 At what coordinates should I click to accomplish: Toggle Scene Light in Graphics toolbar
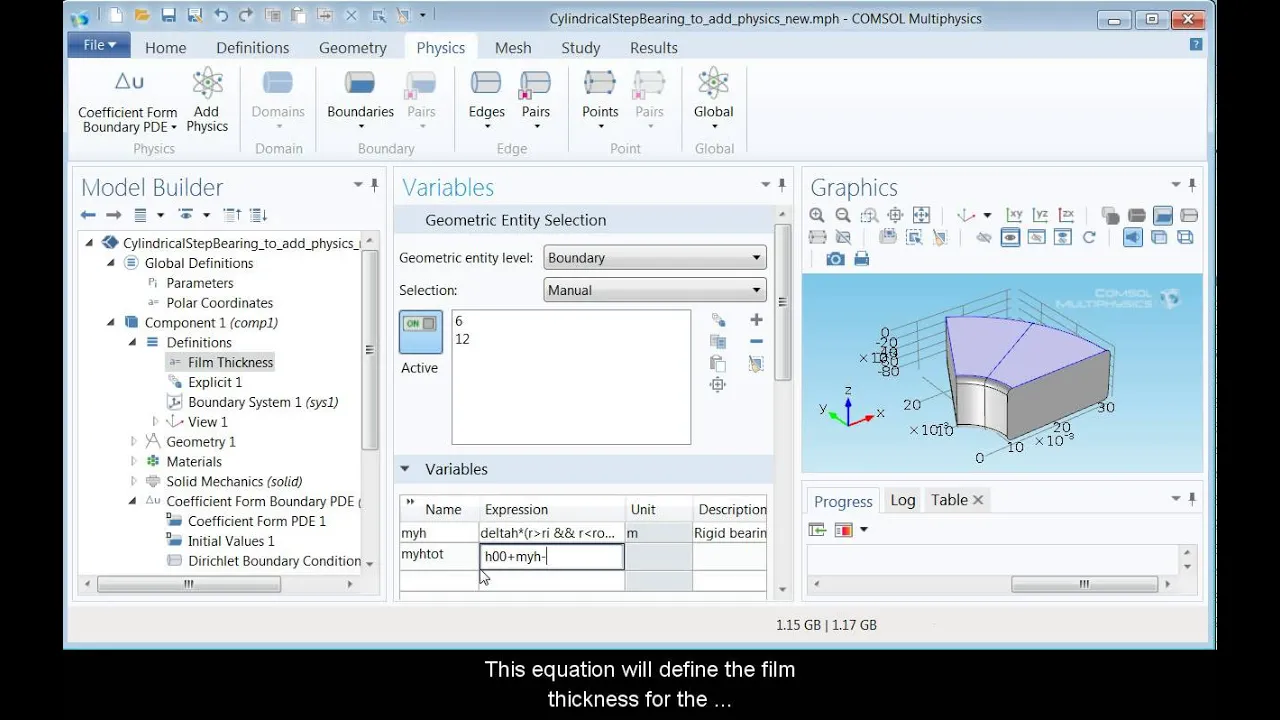[x=1132, y=237]
